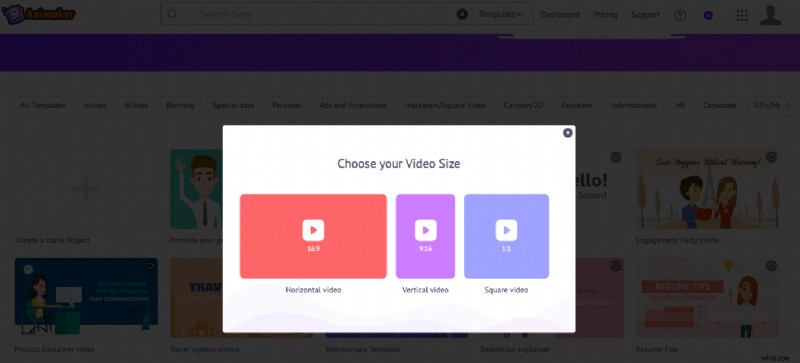Screen dimensions: 800x363
Task: Click the Animaker logo
Action: tap(39, 14)
